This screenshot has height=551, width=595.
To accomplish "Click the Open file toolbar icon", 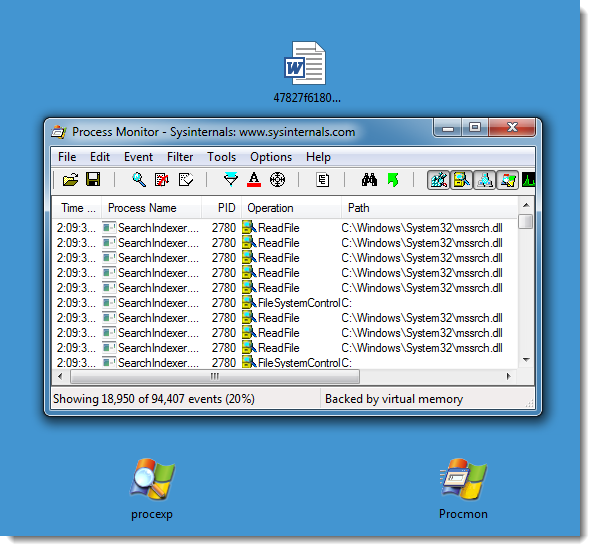I will pos(70,179).
